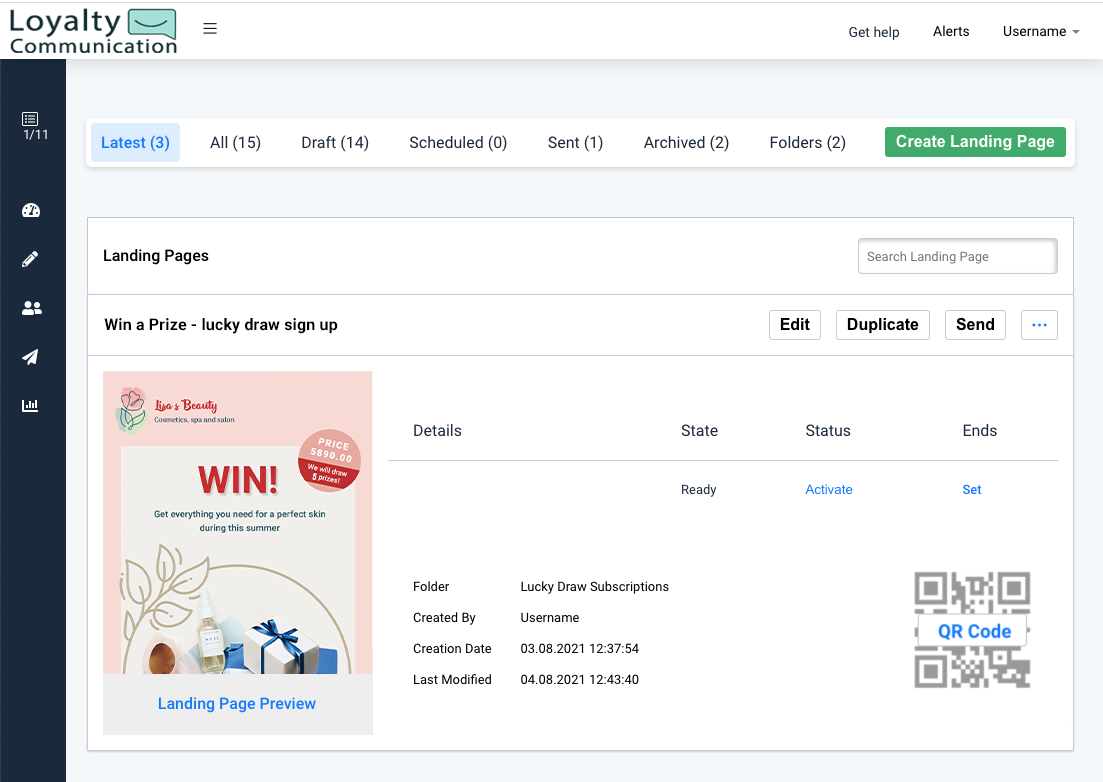Open the Folders (2) tab
Viewport: 1103px width, 782px height.
(807, 142)
